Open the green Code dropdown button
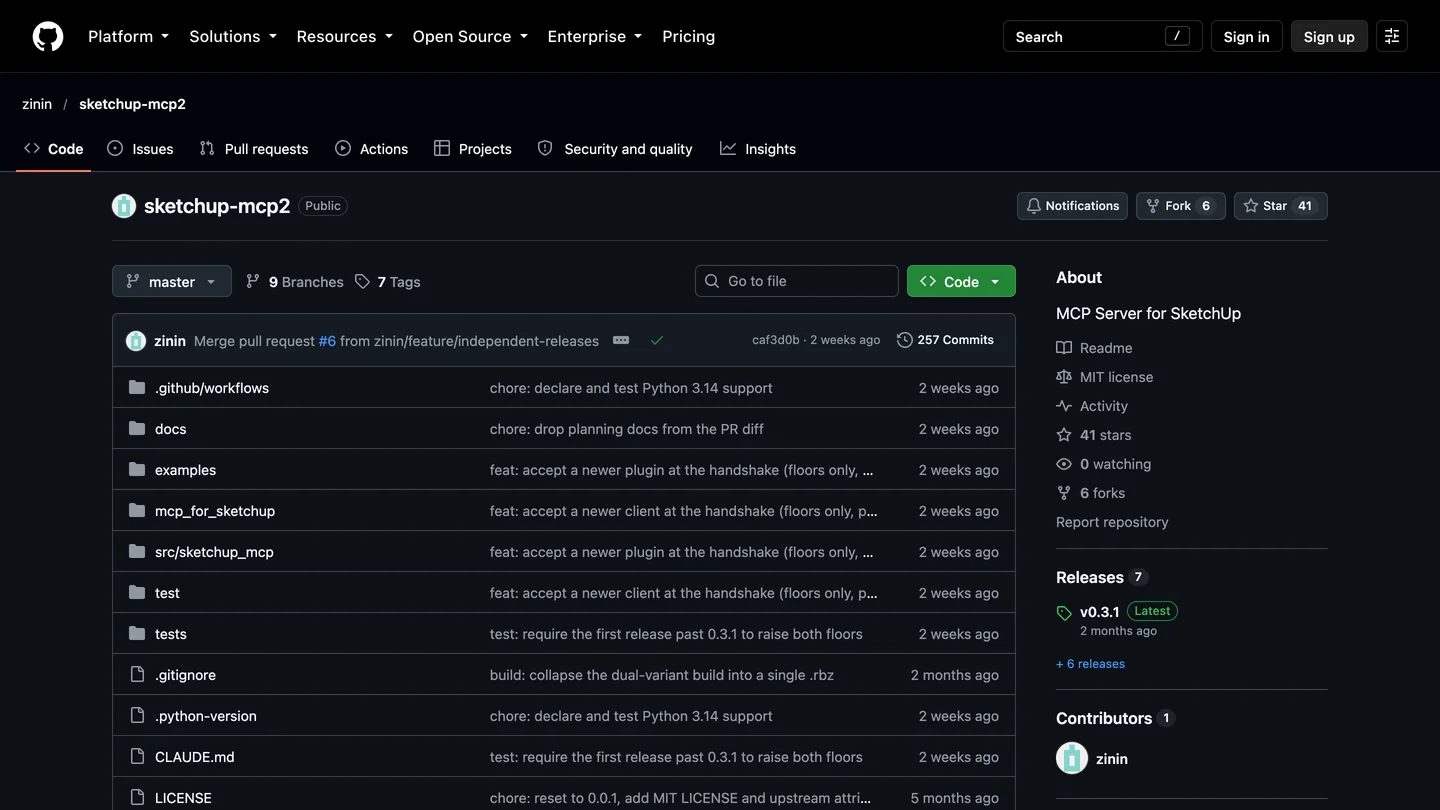This screenshot has height=810, width=1440. tap(961, 282)
